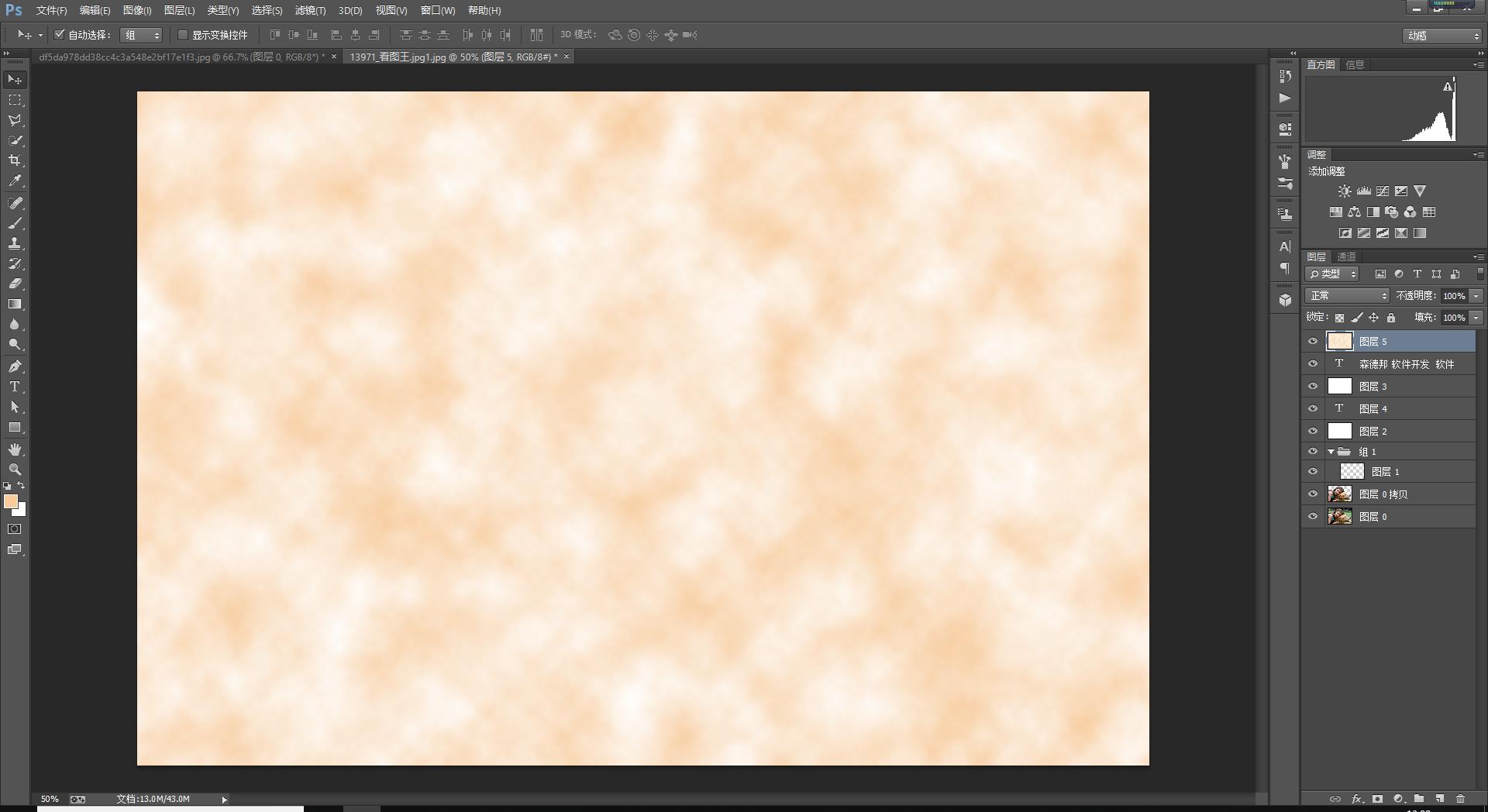Open the Layers panel options menu

point(1479,256)
